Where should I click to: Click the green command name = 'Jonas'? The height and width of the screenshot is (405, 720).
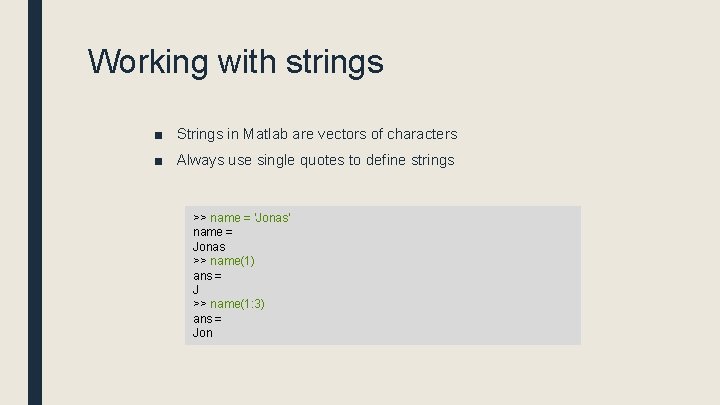click(x=250, y=217)
